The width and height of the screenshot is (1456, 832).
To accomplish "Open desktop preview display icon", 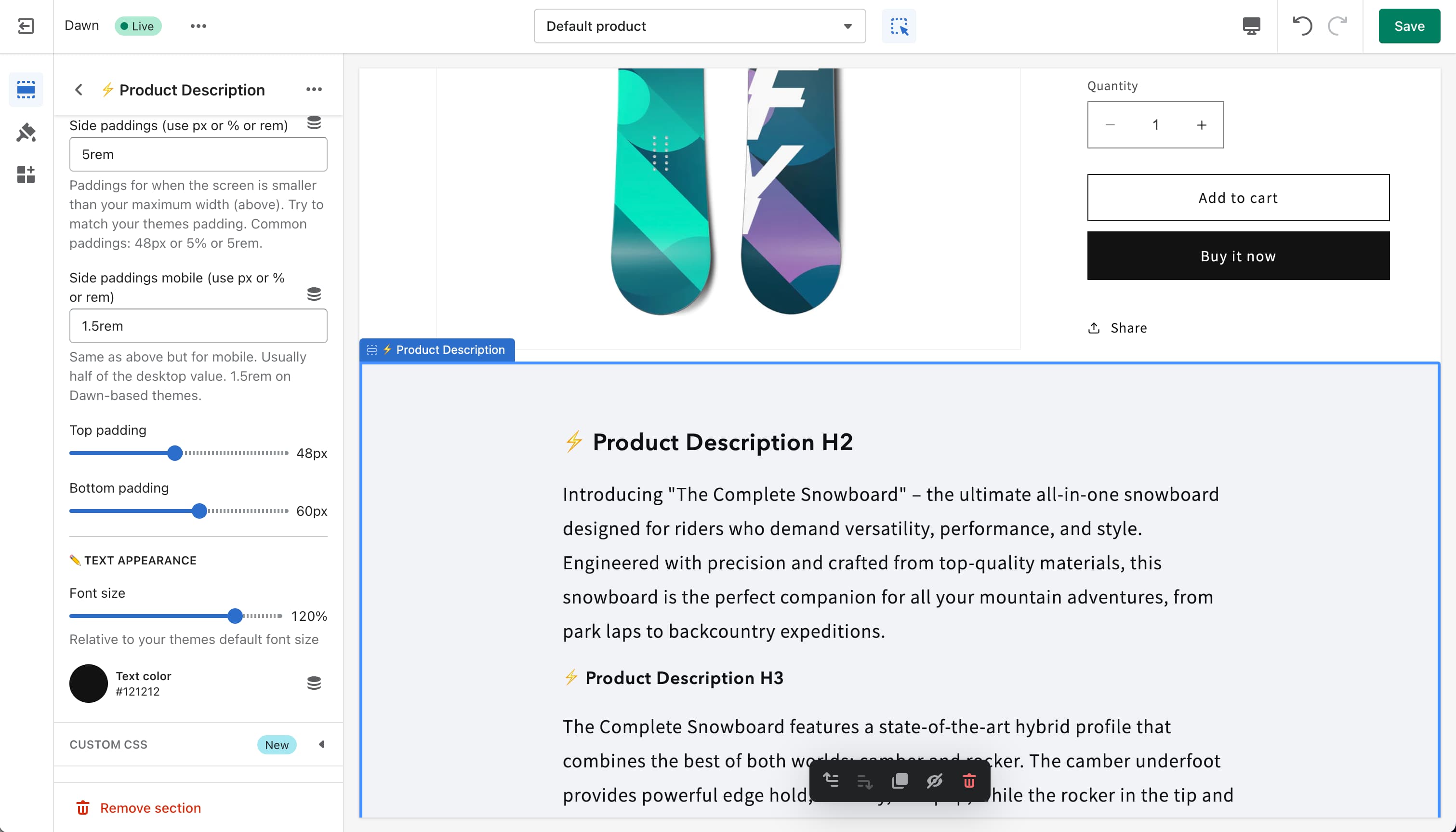I will point(1251,26).
